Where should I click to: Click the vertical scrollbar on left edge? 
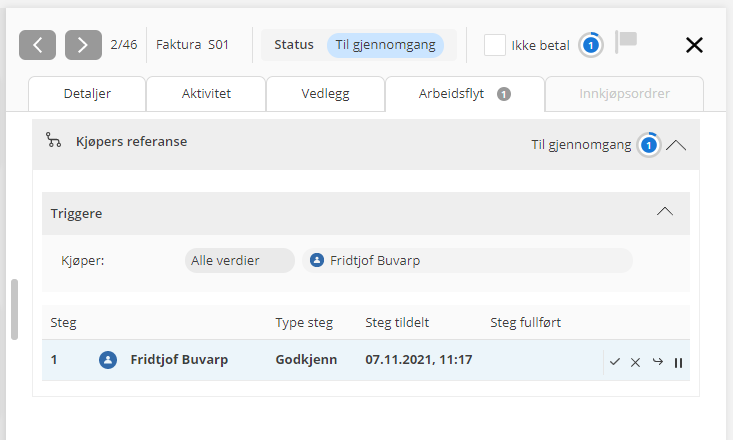click(x=14, y=309)
